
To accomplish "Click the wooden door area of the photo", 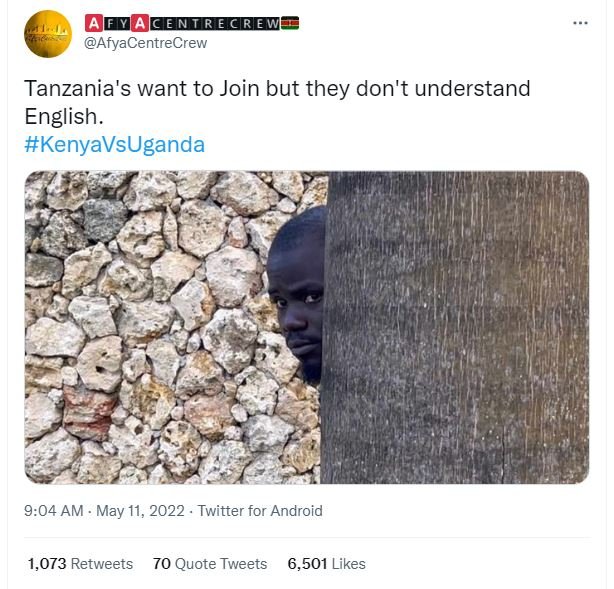I will (456, 327).
